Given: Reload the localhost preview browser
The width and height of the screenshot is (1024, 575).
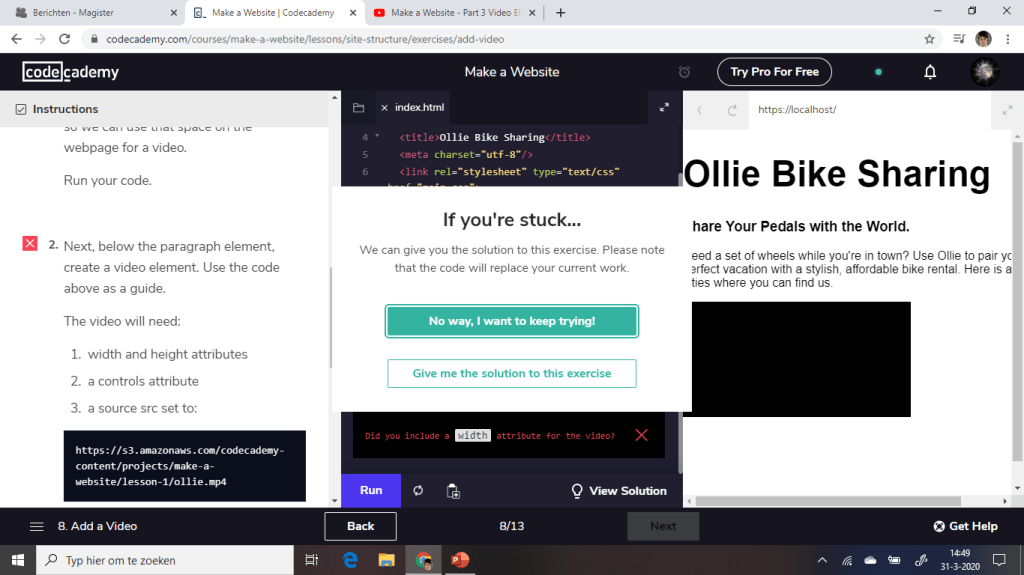Looking at the screenshot, I should point(732,110).
